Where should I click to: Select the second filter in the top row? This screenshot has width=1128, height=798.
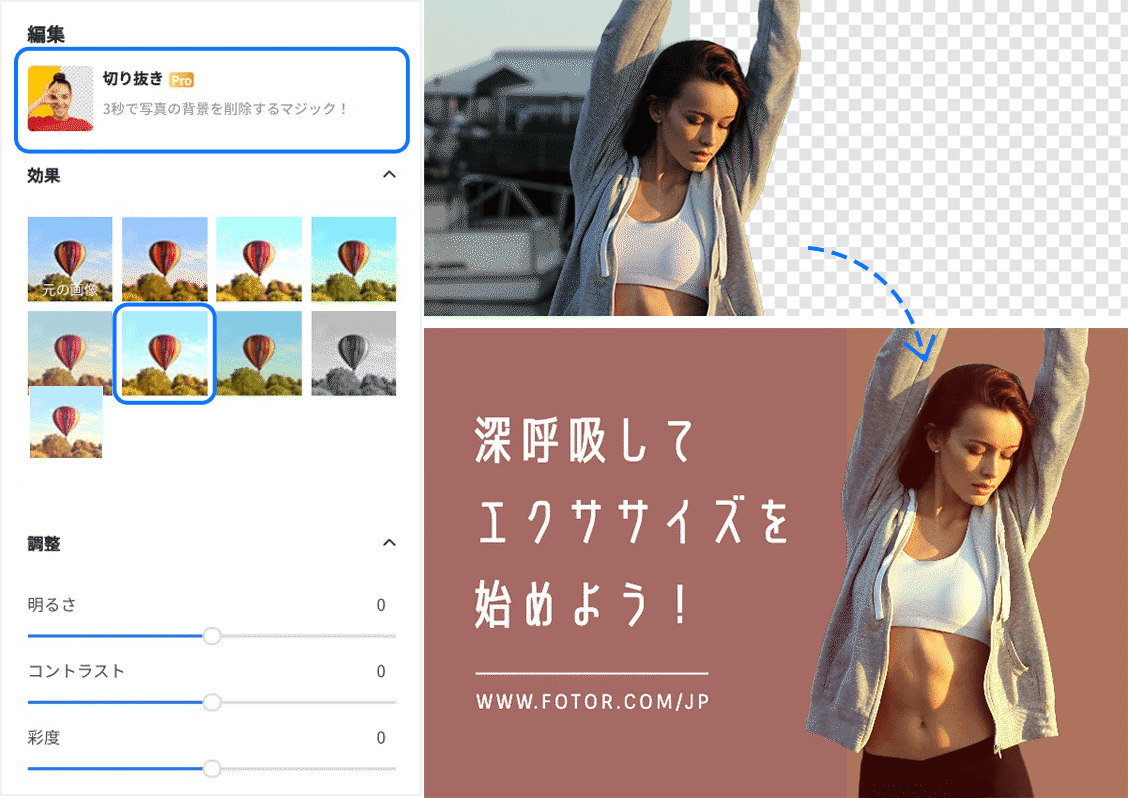[164, 258]
